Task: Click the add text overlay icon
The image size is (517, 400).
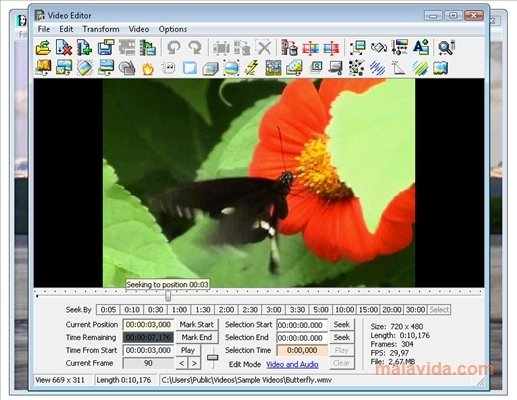Action: coord(421,48)
